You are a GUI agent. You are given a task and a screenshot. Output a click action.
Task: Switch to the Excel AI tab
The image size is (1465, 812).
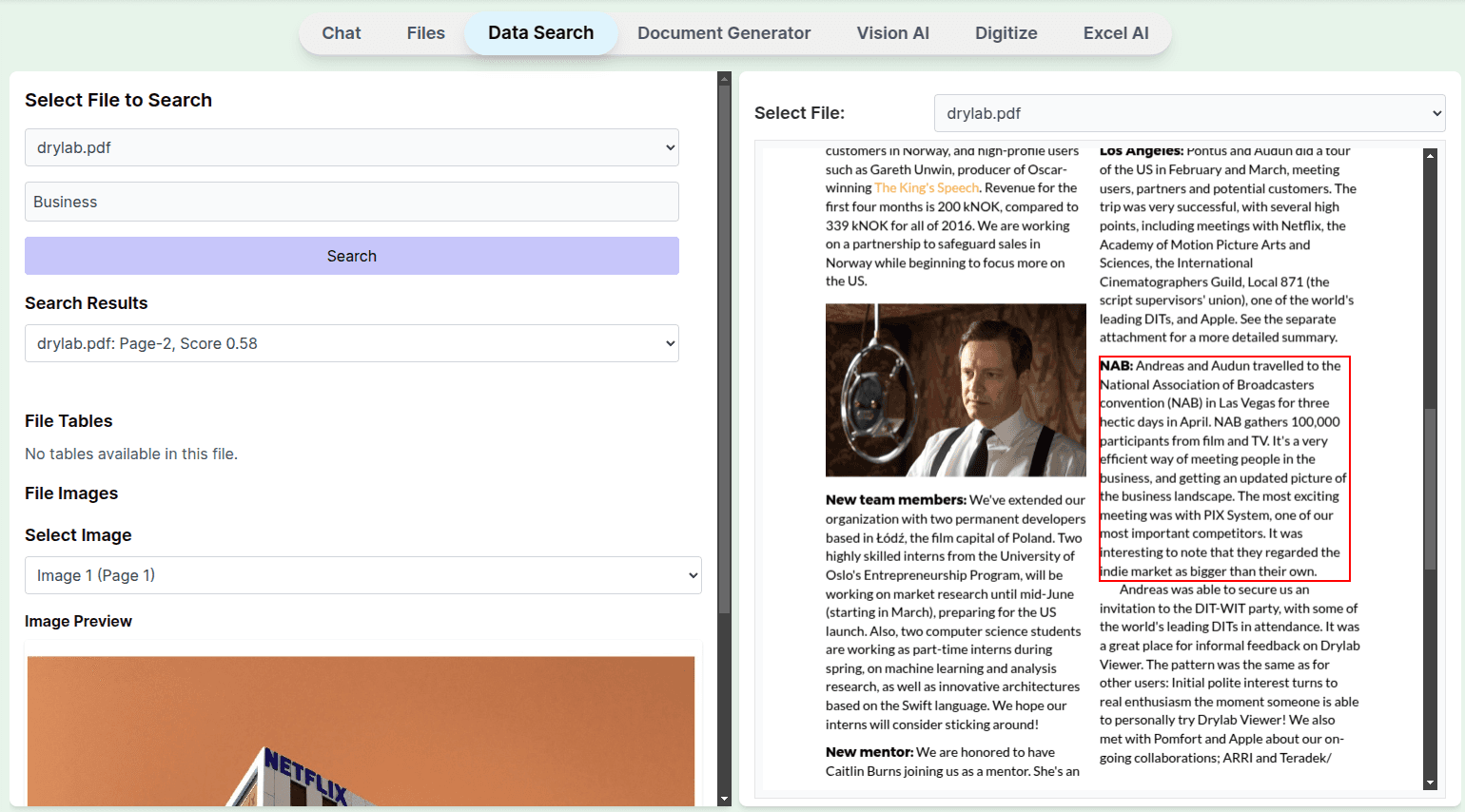click(1116, 33)
